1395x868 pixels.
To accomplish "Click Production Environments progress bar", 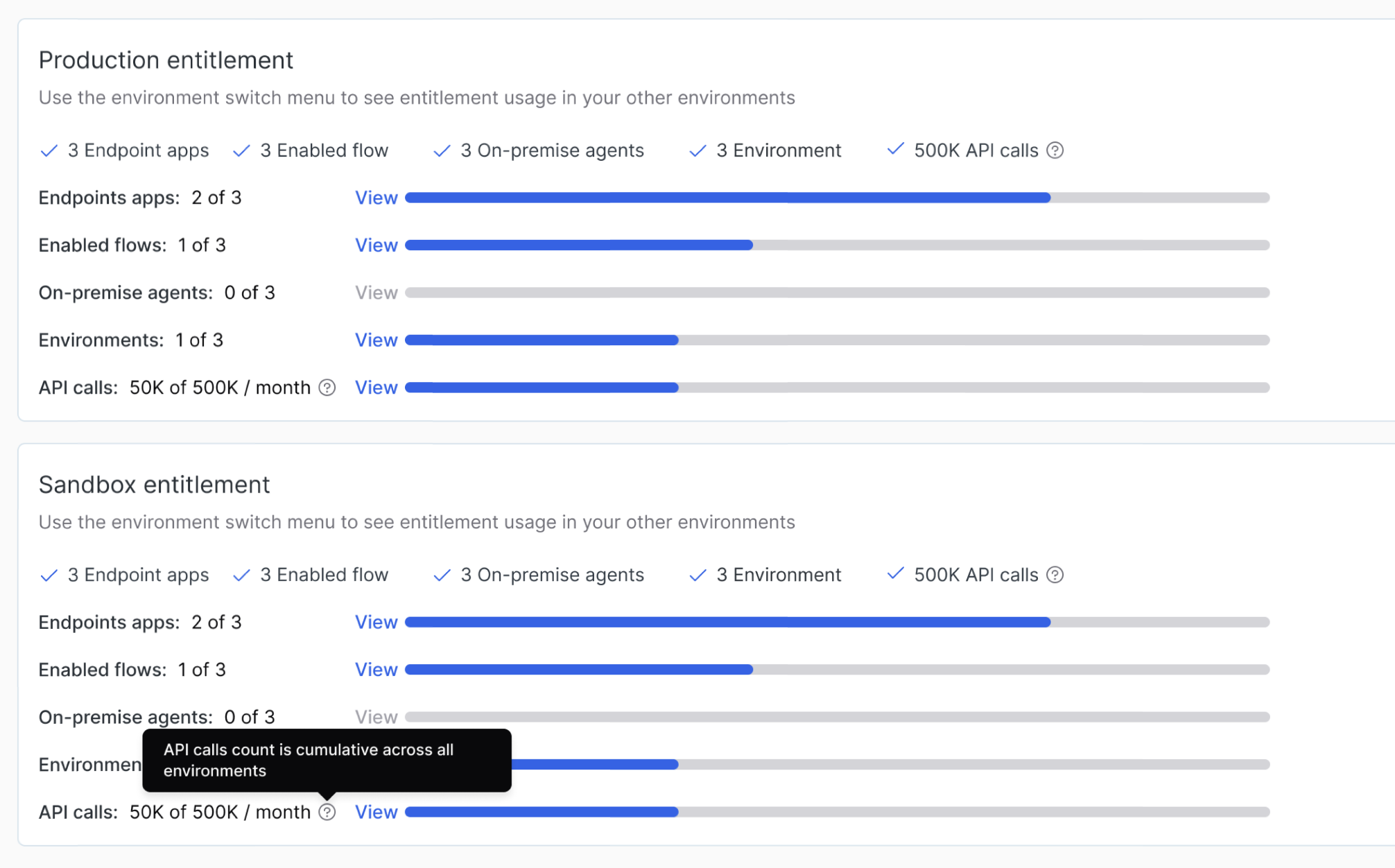I will coord(837,340).
